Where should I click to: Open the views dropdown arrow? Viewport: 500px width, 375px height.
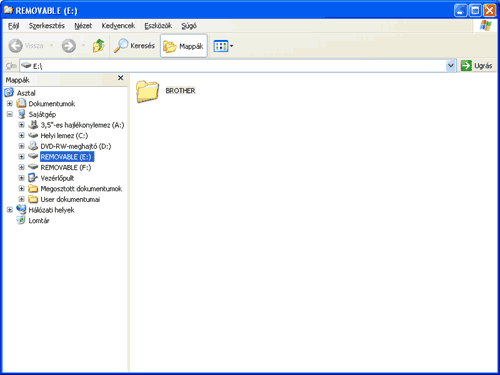[x=232, y=46]
